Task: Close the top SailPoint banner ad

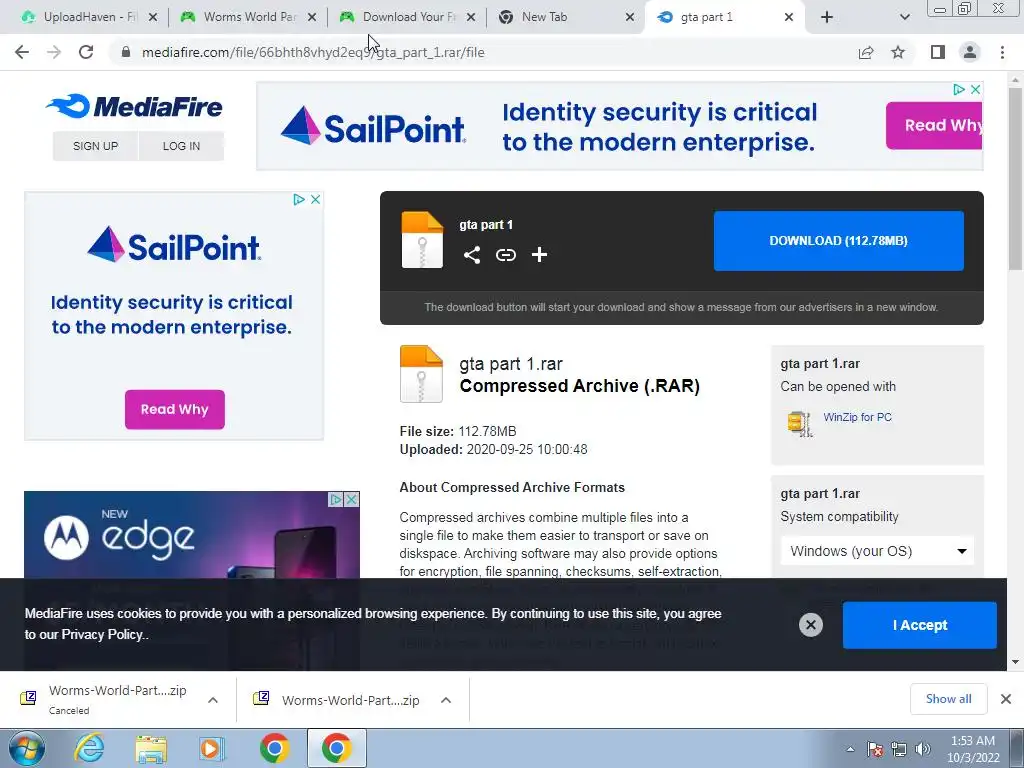Action: tap(975, 89)
